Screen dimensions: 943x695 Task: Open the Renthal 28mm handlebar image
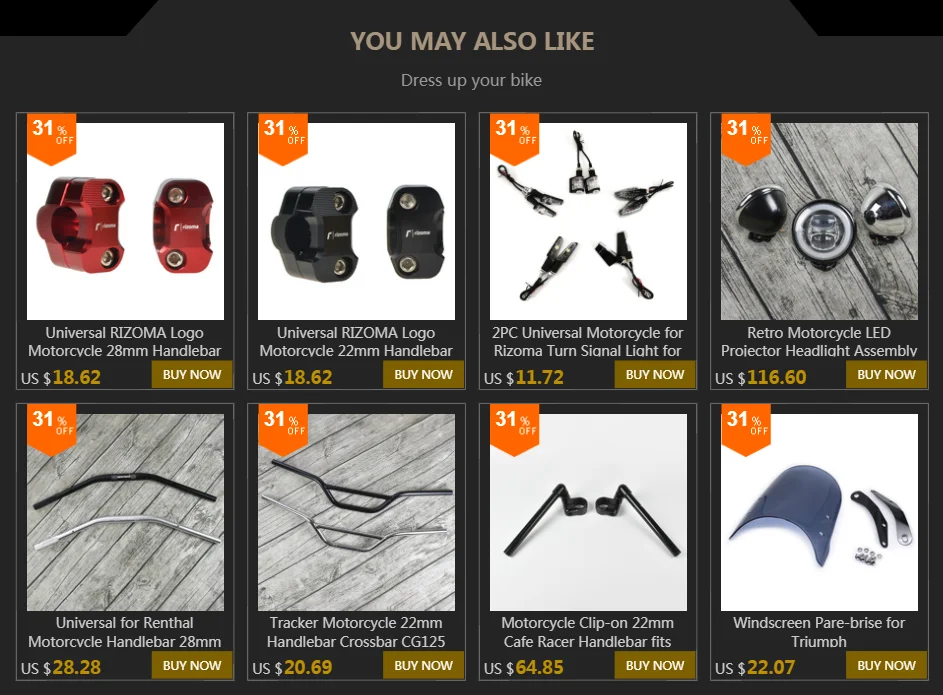pos(125,512)
